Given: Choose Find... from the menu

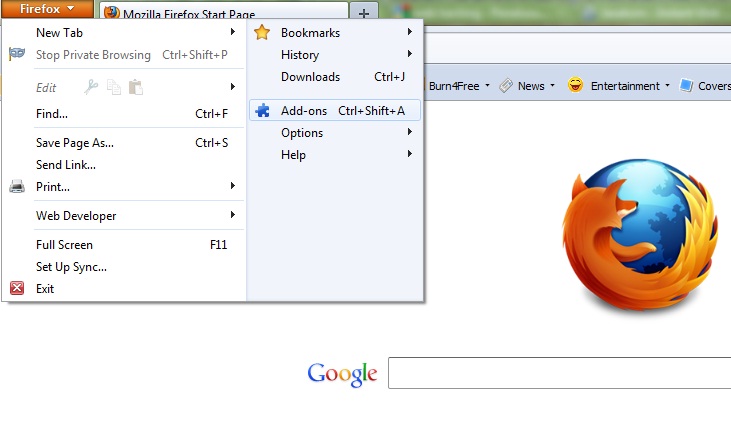Looking at the screenshot, I should (124, 114).
